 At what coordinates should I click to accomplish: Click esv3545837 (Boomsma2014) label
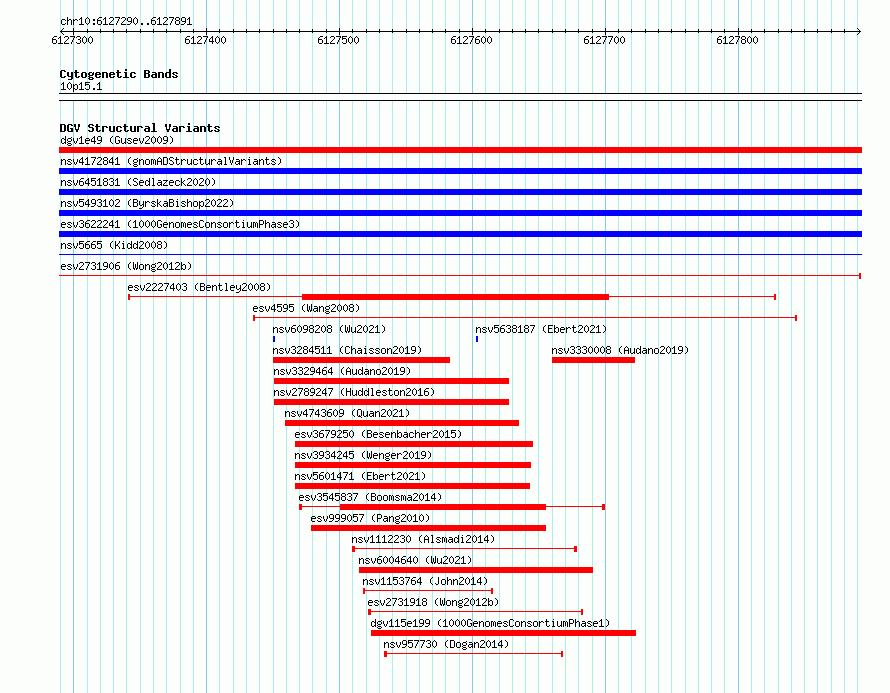[370, 497]
